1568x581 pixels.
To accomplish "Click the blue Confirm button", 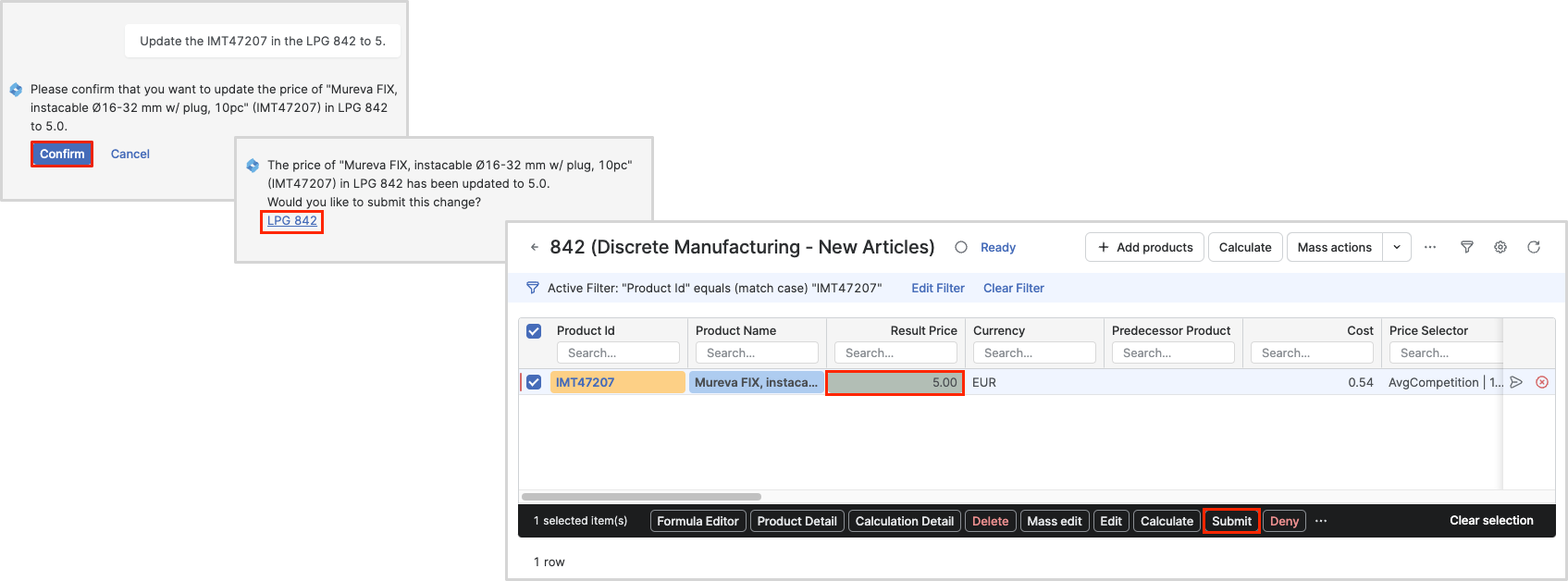I will coord(62,154).
